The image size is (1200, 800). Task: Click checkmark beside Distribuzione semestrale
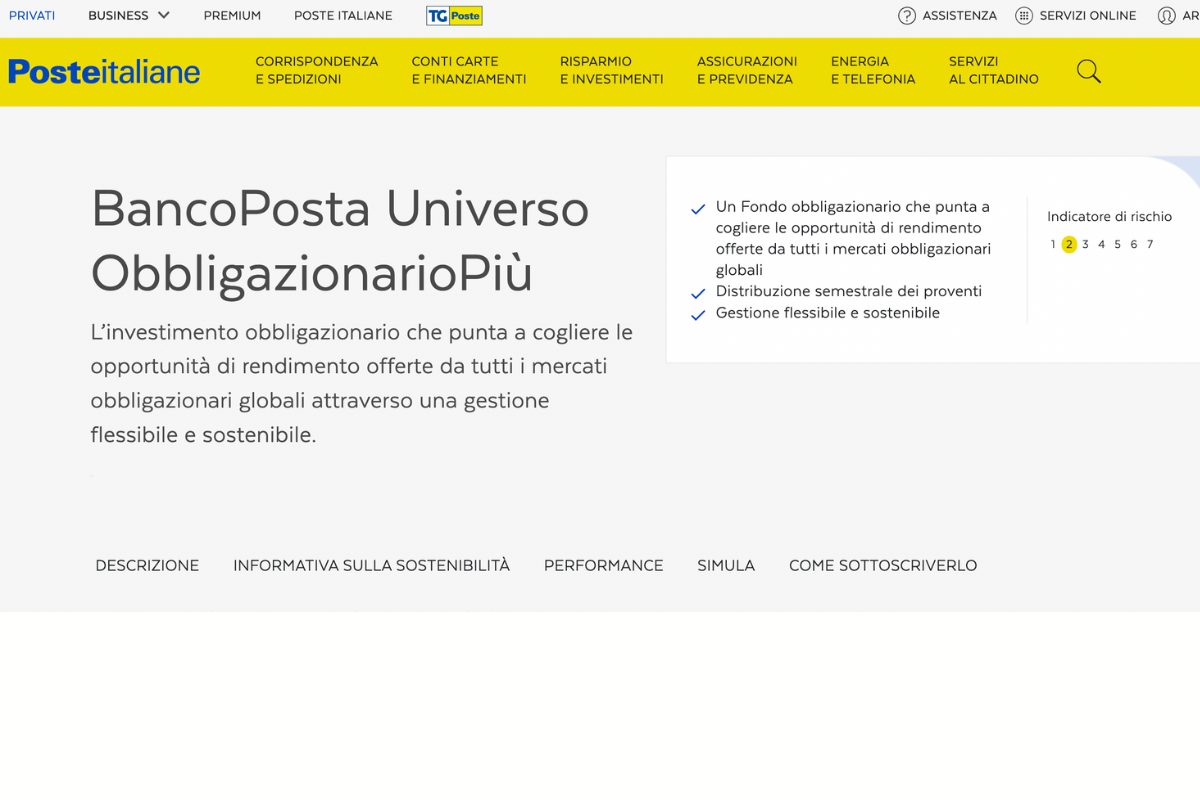(698, 294)
